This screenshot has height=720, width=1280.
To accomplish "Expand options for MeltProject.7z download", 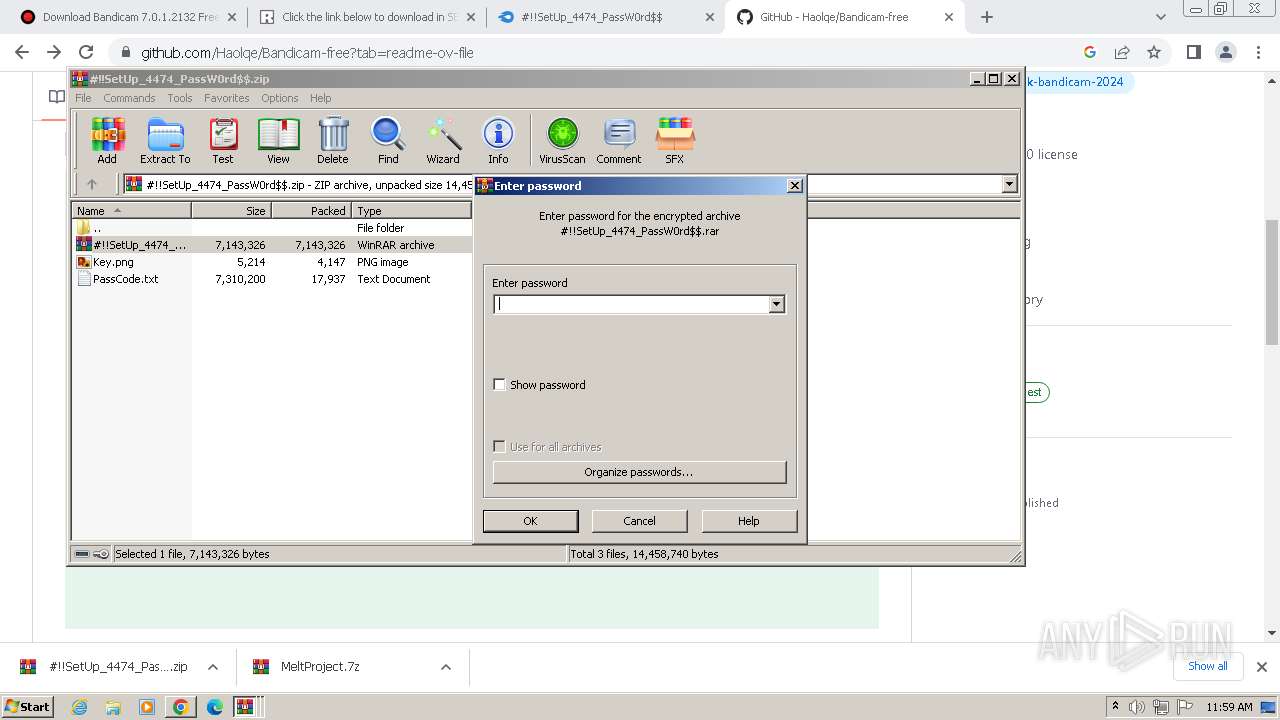I will (x=446, y=667).
